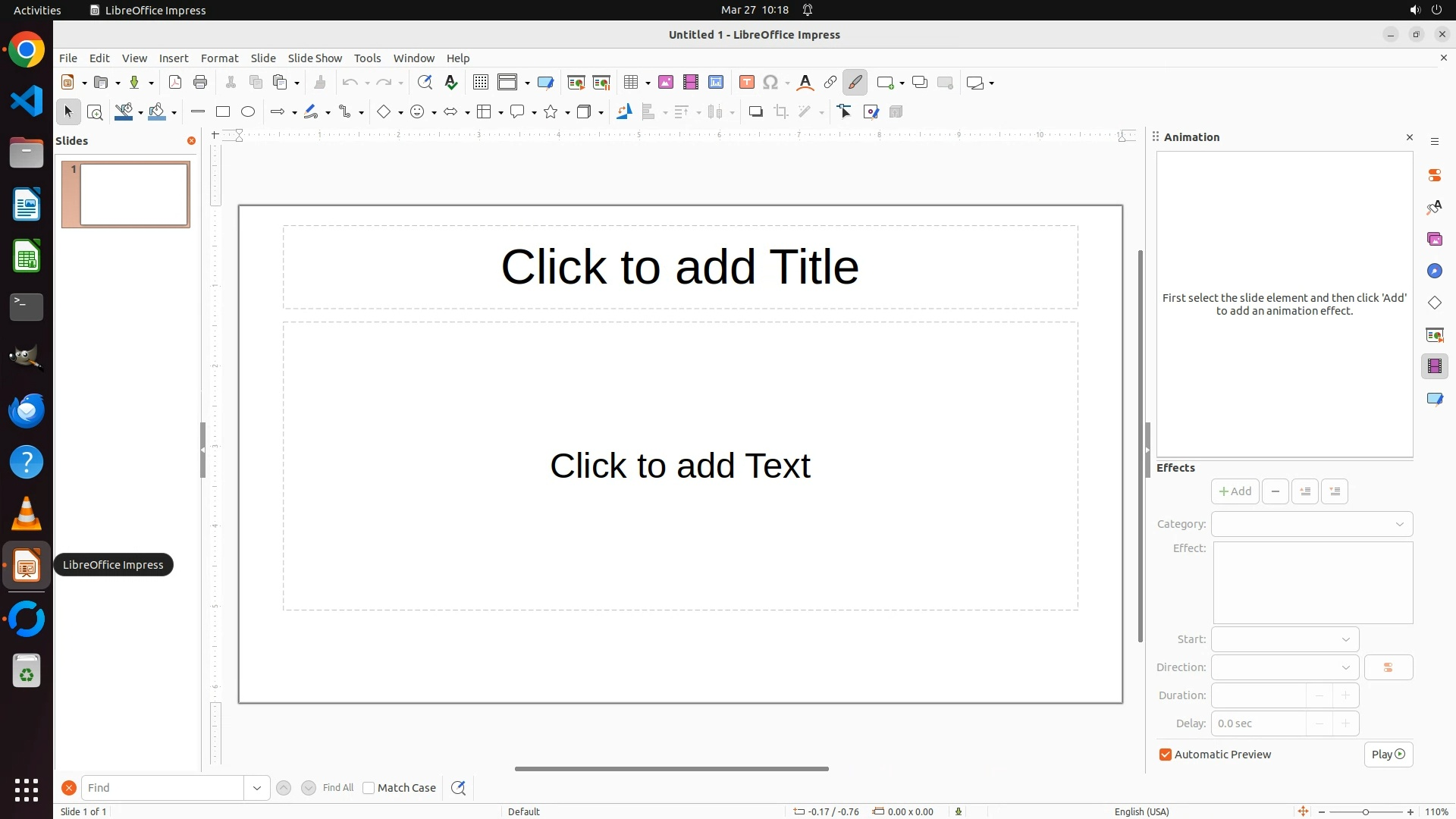Adjust the zoom slider in status bar
Screen dimensions: 1456x819
1366,812
